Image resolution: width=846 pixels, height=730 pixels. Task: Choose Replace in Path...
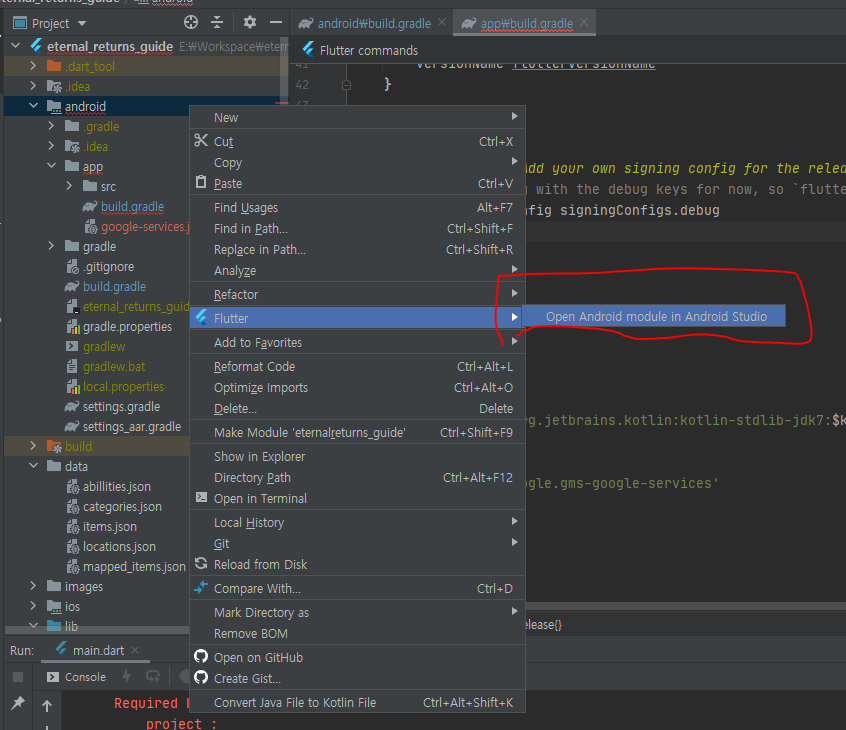click(x=357, y=249)
